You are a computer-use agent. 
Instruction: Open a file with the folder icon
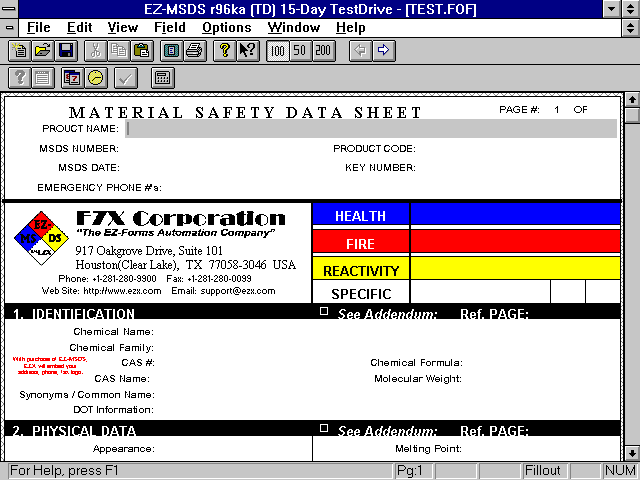point(42,50)
